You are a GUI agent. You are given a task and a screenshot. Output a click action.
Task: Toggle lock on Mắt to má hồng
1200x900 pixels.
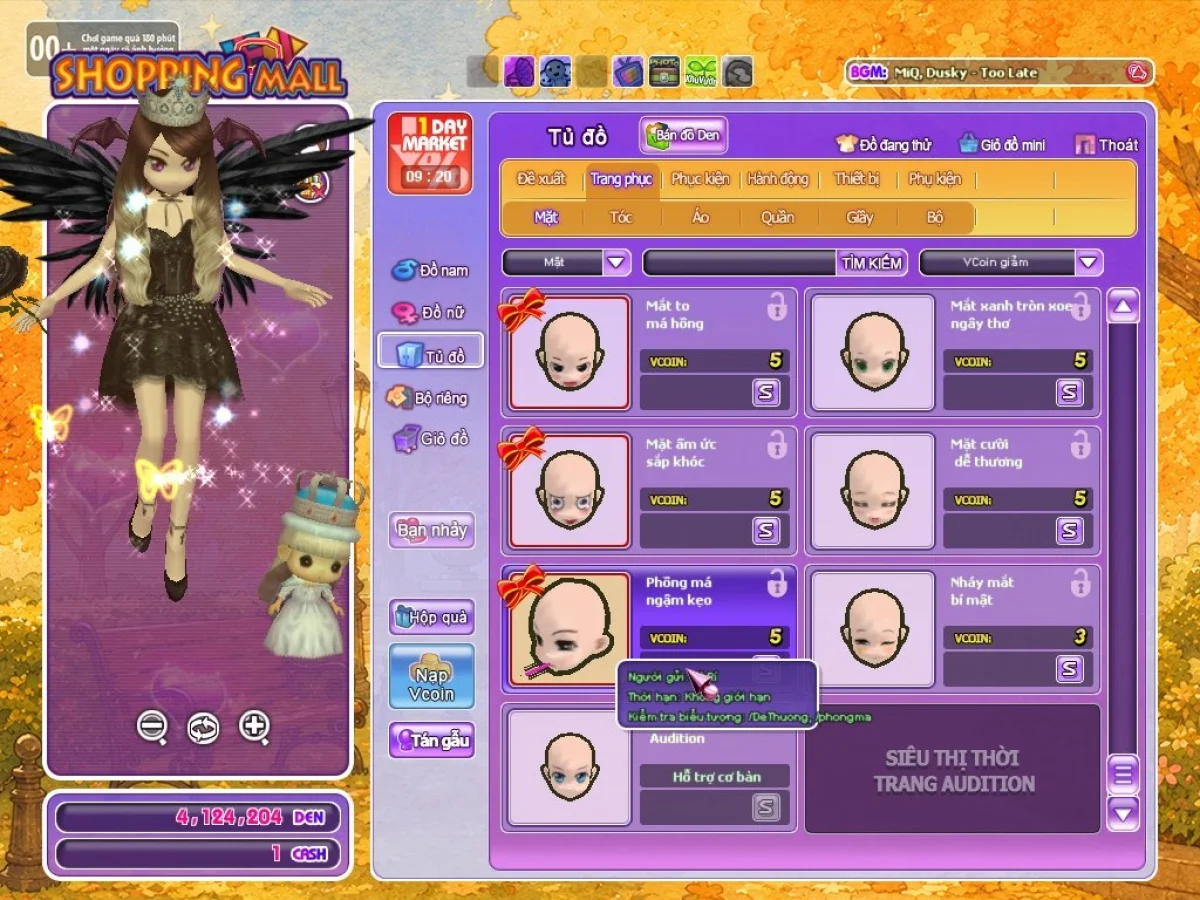tap(777, 307)
